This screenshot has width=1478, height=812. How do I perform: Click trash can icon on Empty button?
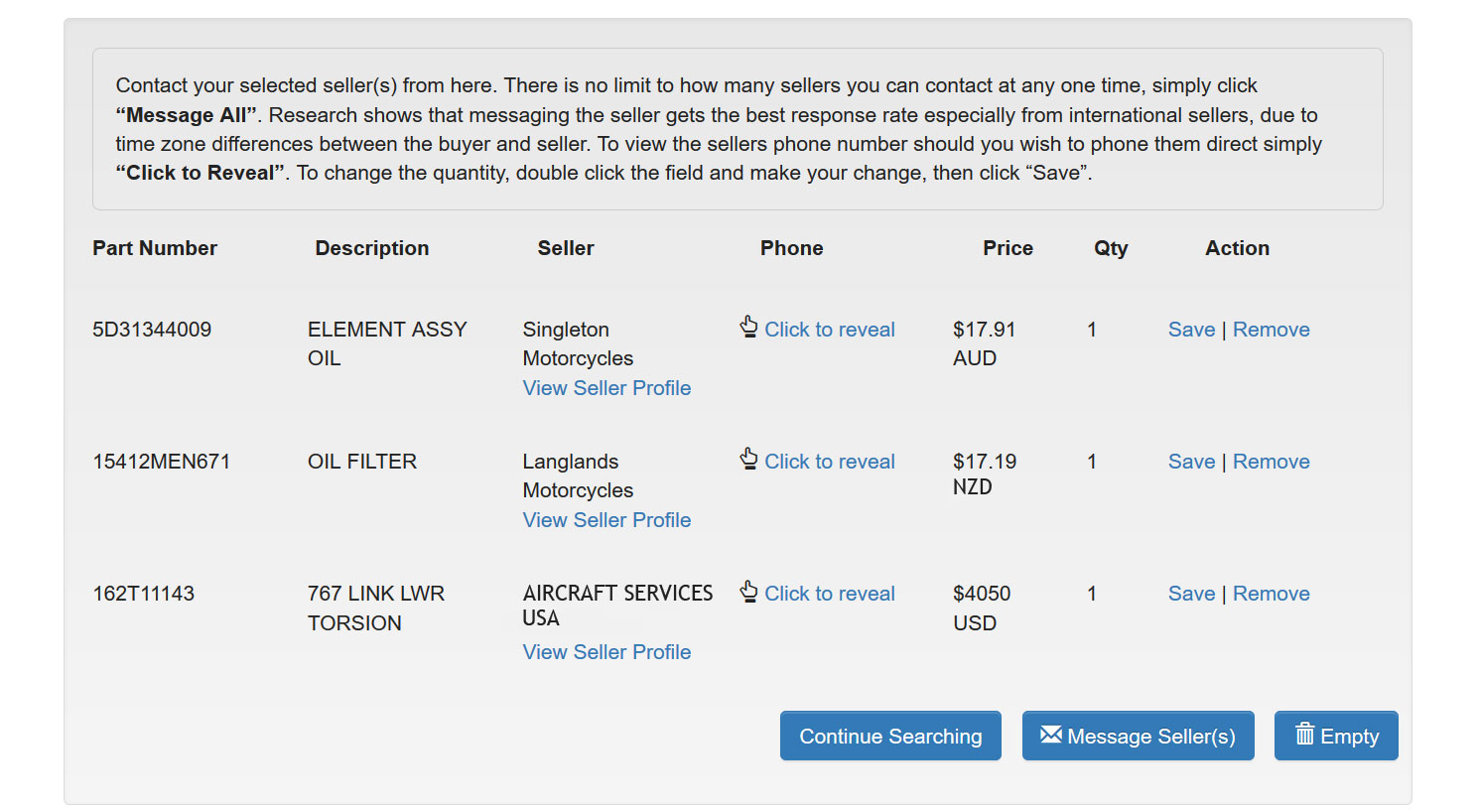(1304, 734)
